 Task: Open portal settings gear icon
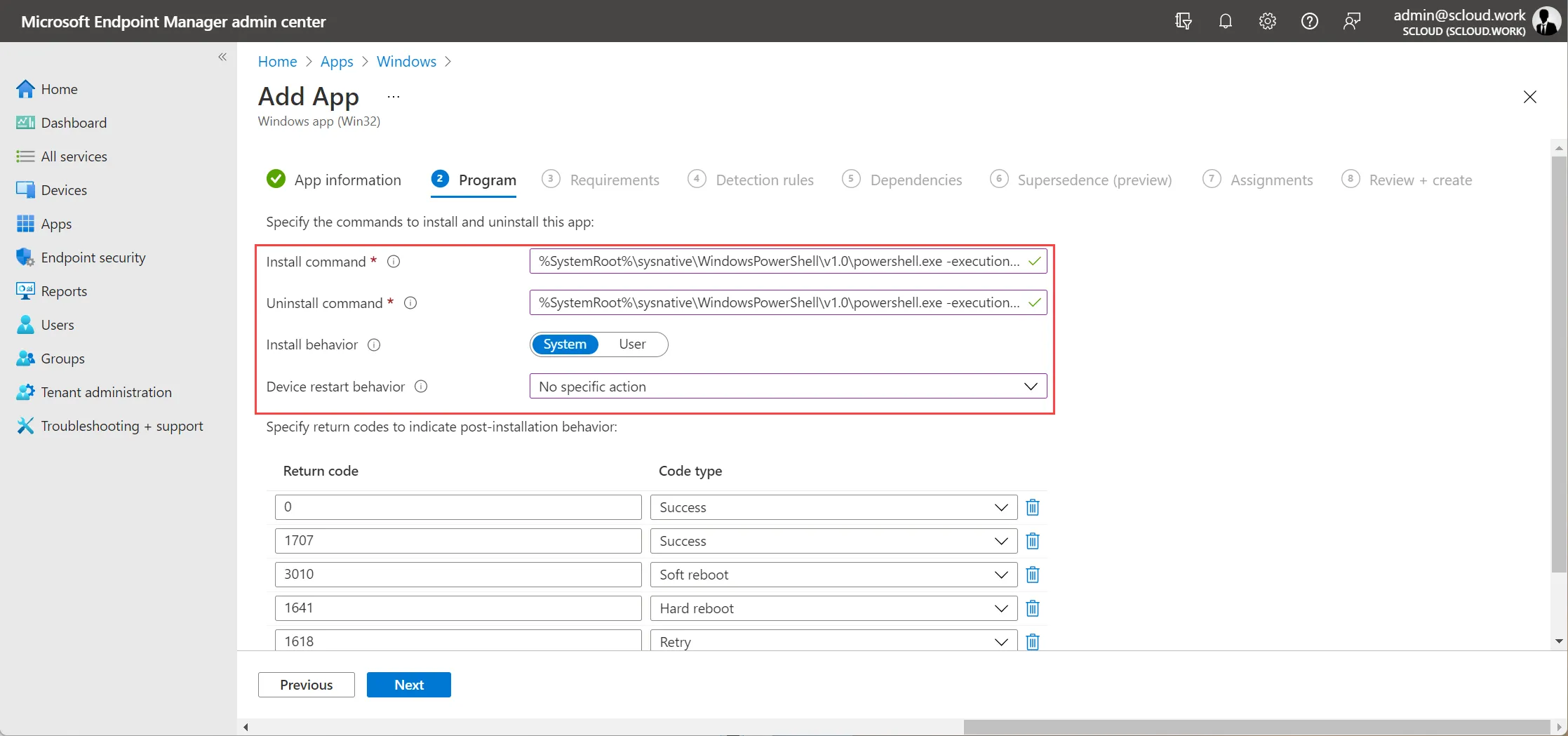pyautogui.click(x=1267, y=21)
